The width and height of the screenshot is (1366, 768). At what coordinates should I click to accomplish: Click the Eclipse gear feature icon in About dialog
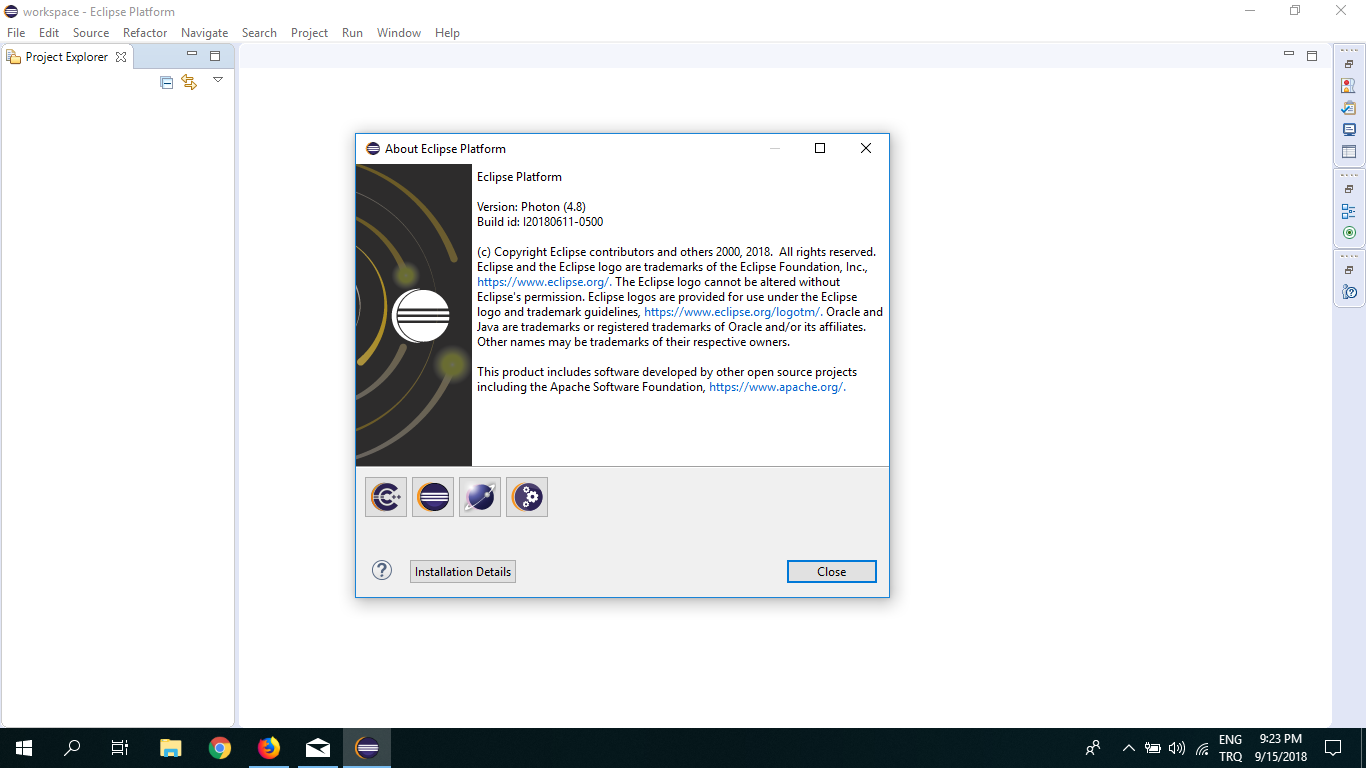(x=527, y=496)
